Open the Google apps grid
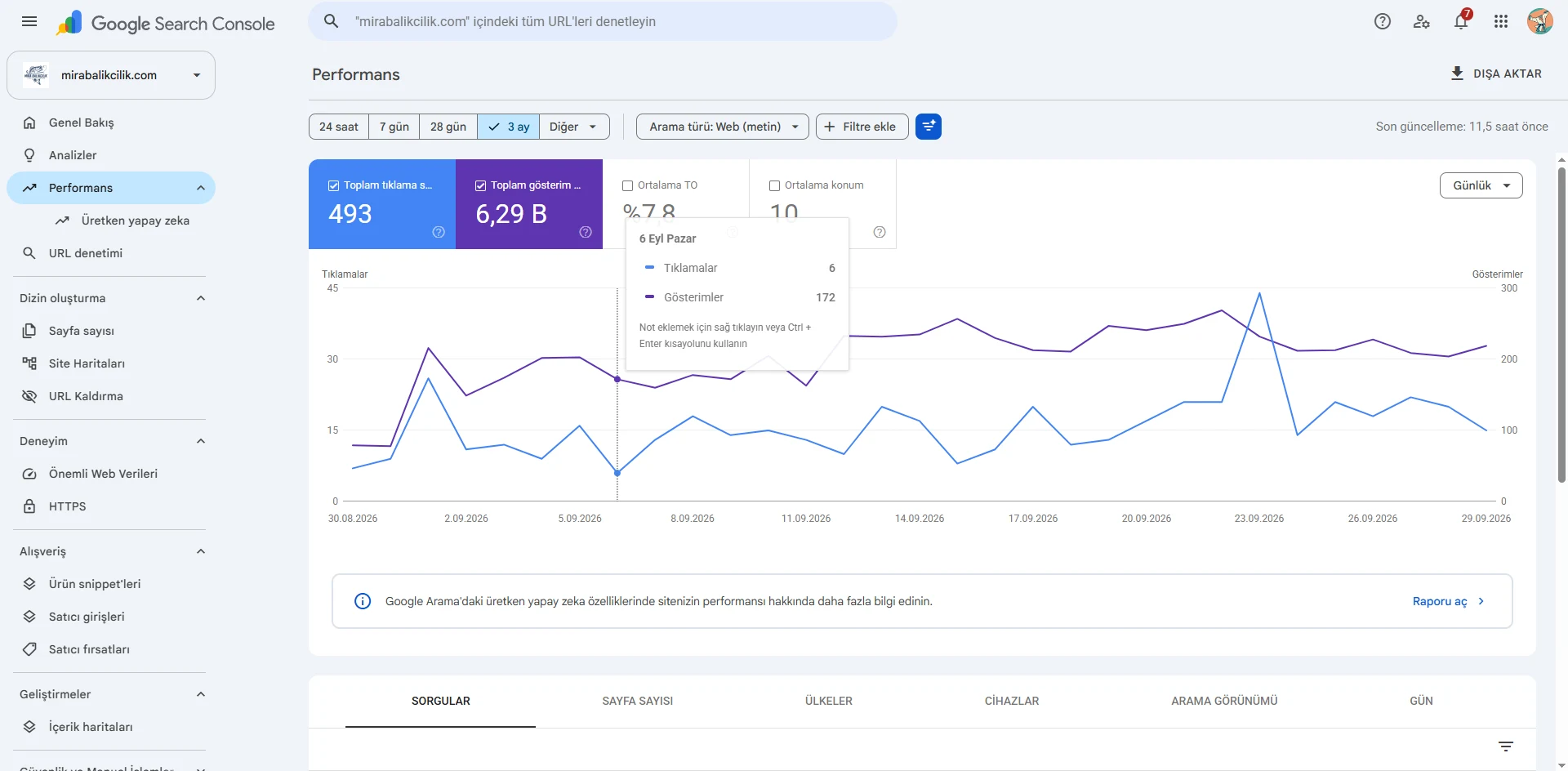The width and height of the screenshot is (1568, 771). click(x=1501, y=22)
